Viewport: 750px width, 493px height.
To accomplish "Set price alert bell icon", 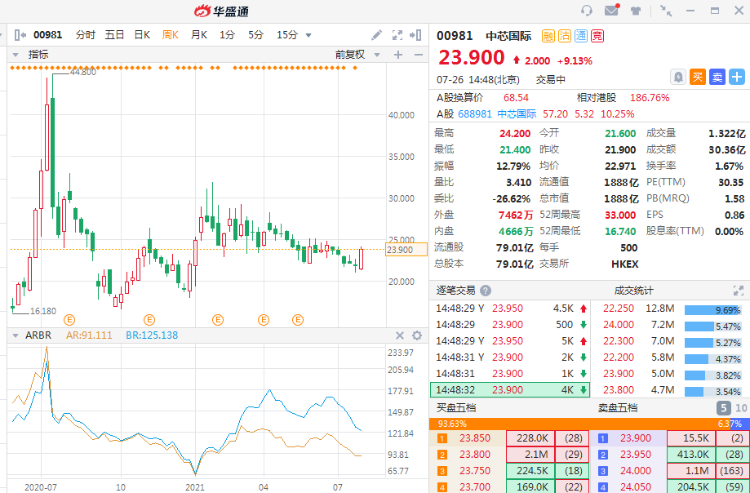I will (x=679, y=76).
